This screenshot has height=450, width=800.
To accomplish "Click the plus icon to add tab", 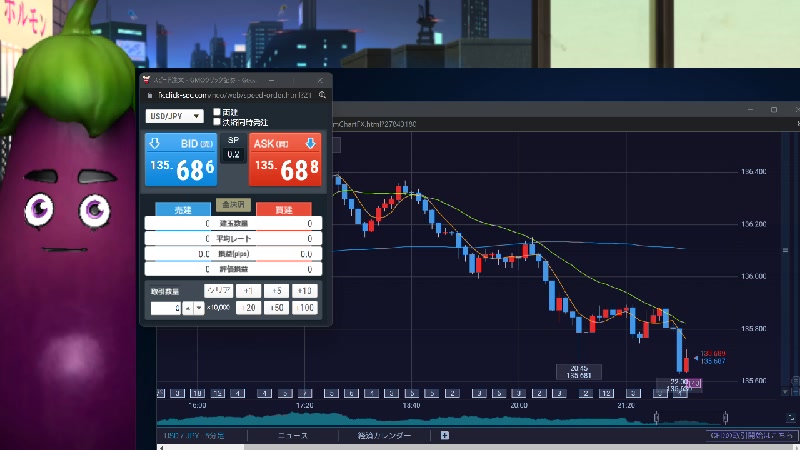I will (x=445, y=435).
